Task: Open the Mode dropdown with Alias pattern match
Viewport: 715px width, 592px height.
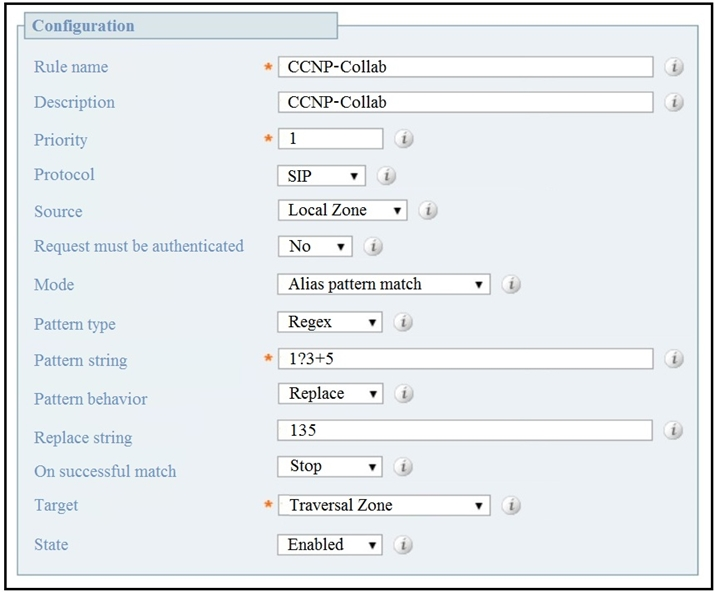Action: [383, 284]
